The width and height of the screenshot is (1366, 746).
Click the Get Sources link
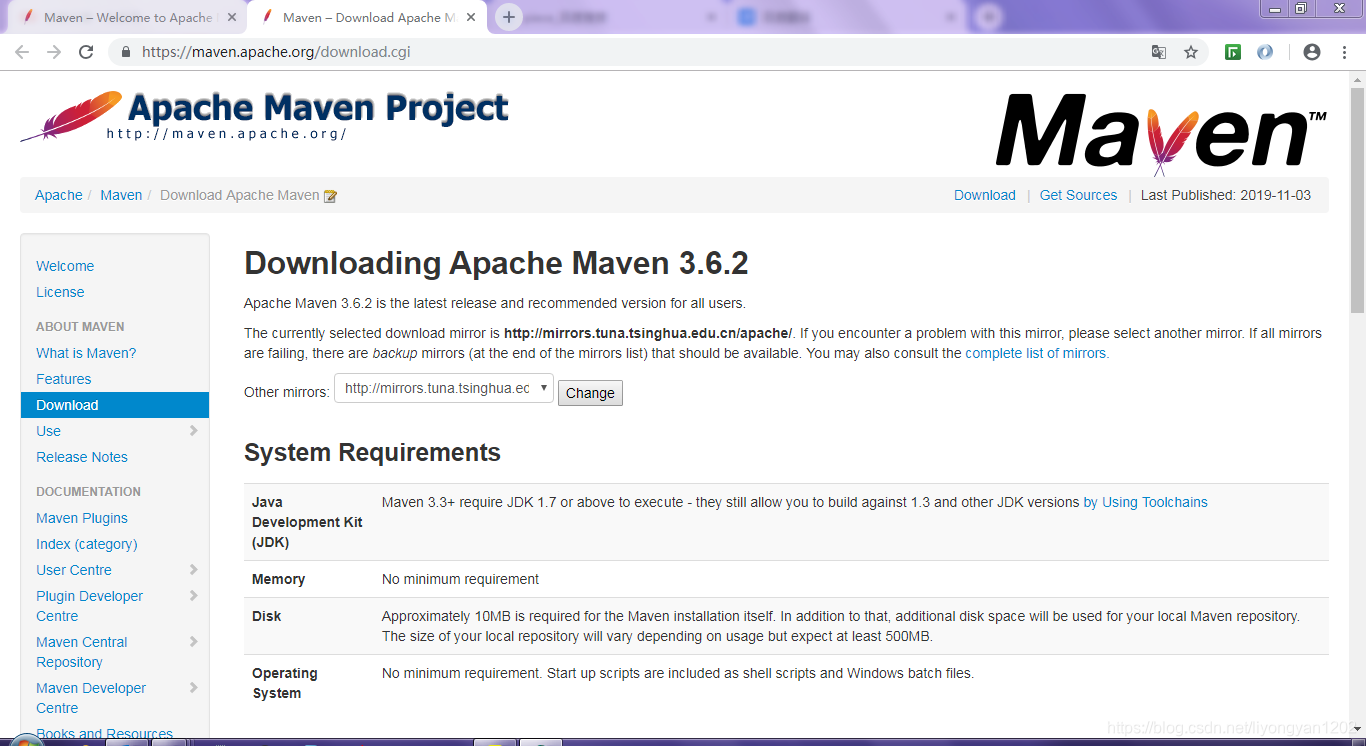(x=1078, y=195)
